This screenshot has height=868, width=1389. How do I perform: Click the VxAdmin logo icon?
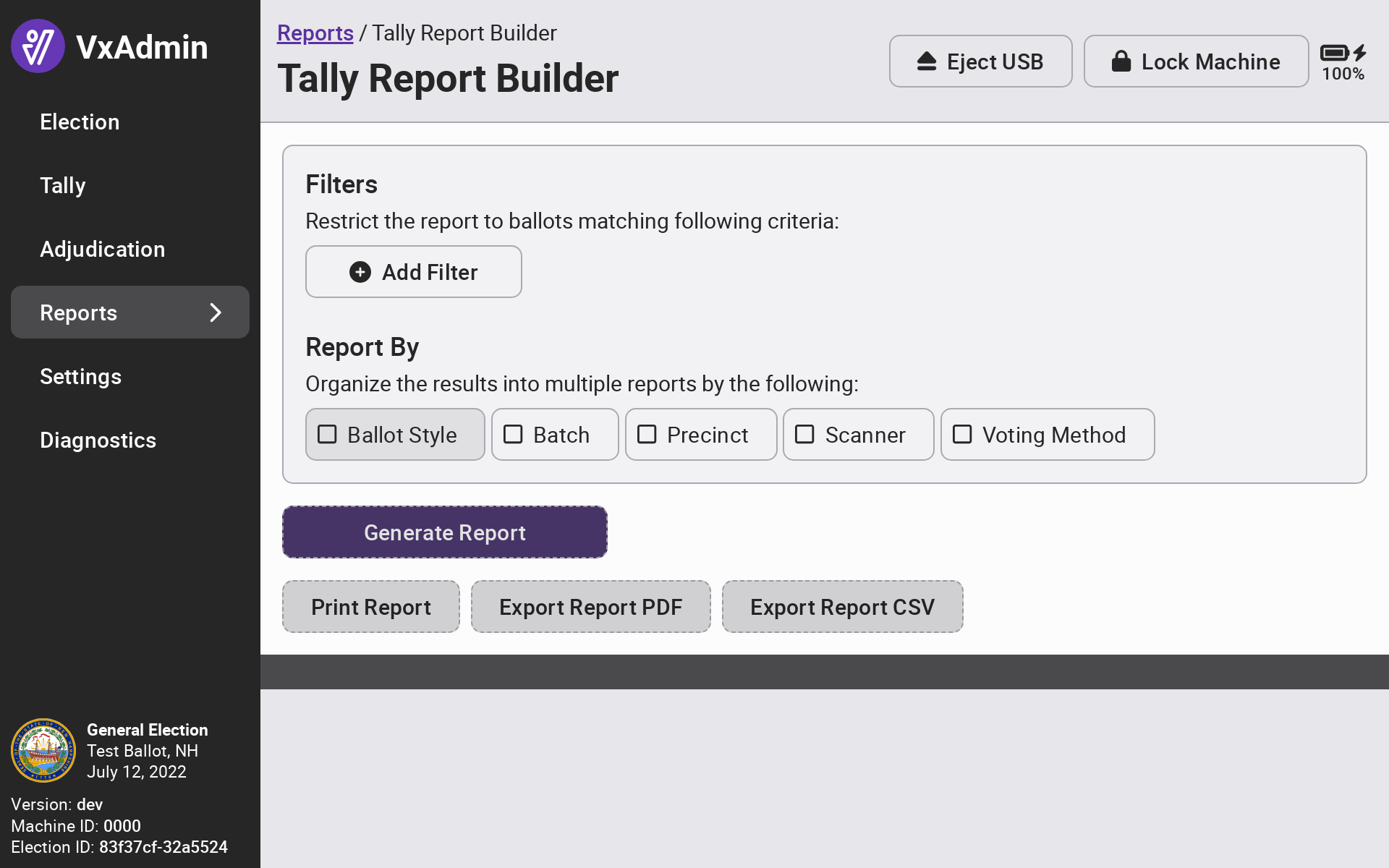click(x=38, y=46)
